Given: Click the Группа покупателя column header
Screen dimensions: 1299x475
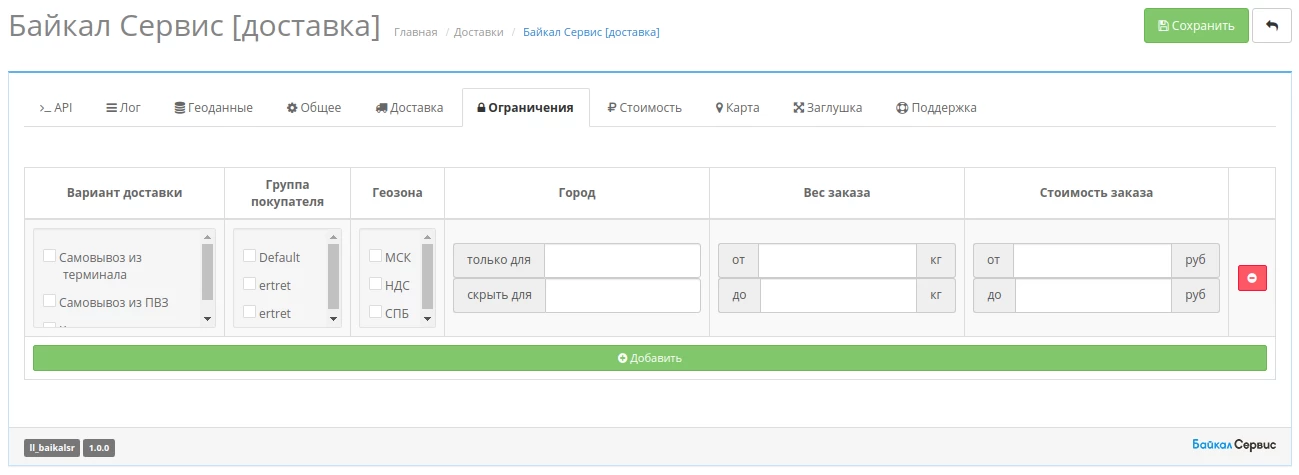Looking at the screenshot, I should [288, 193].
